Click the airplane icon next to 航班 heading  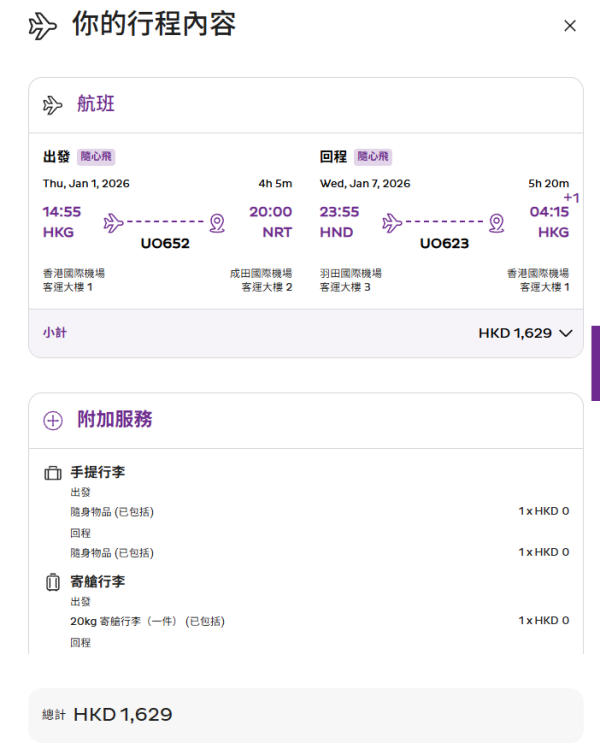tap(53, 105)
